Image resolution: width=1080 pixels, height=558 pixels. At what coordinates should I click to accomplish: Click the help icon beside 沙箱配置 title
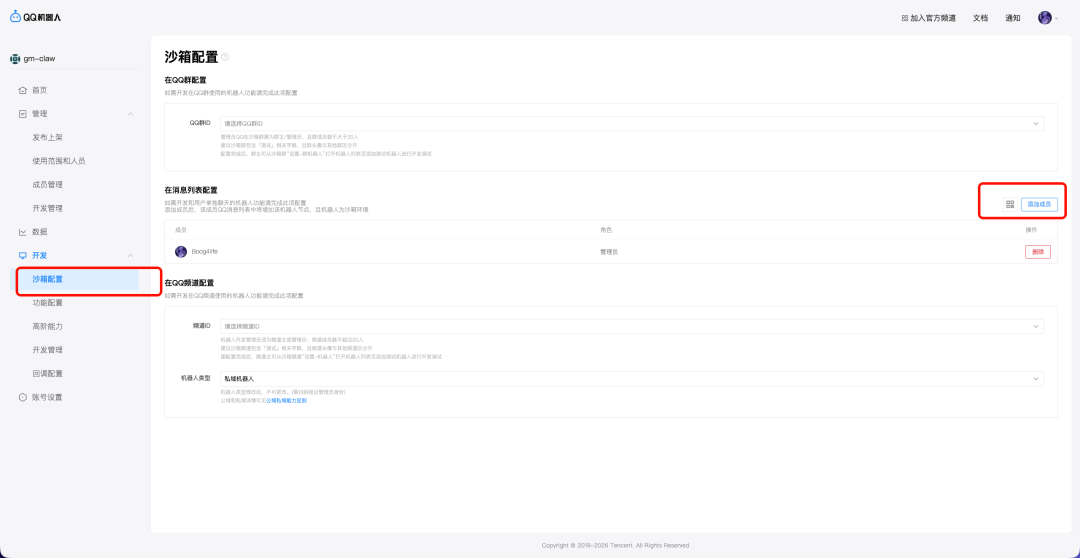(225, 57)
